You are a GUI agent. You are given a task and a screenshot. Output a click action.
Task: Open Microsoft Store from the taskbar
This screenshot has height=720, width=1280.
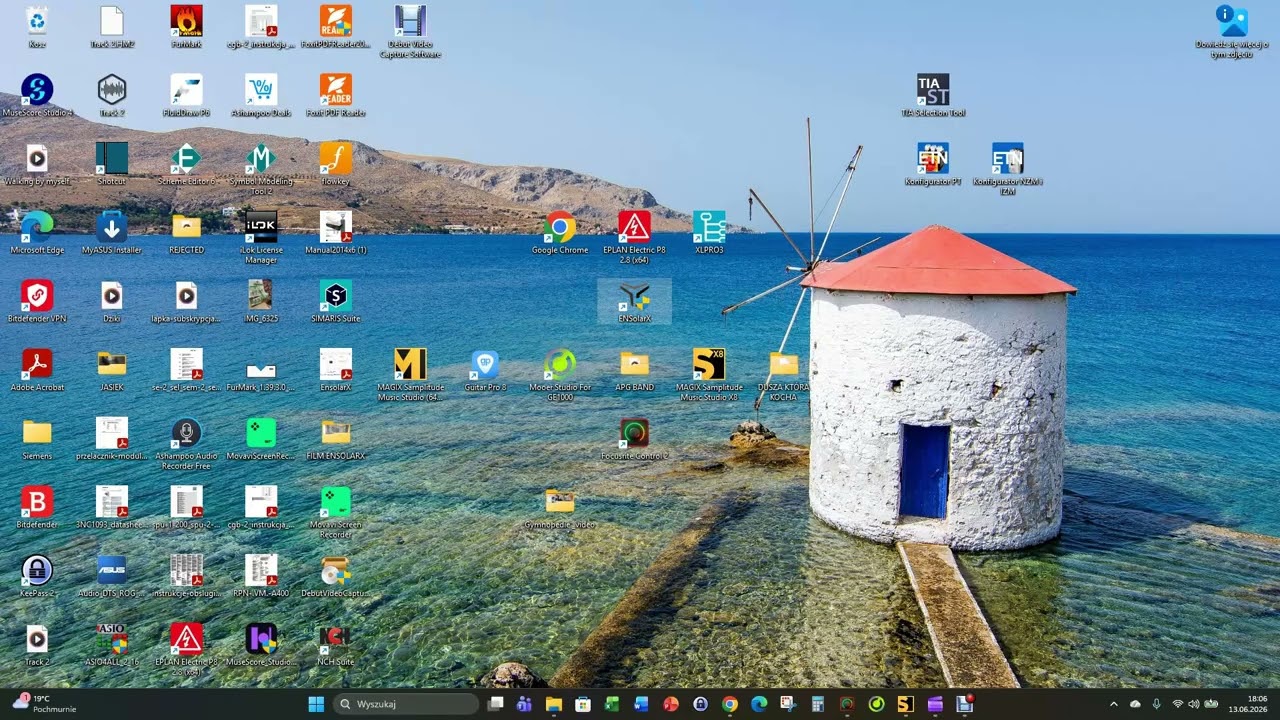(x=583, y=704)
